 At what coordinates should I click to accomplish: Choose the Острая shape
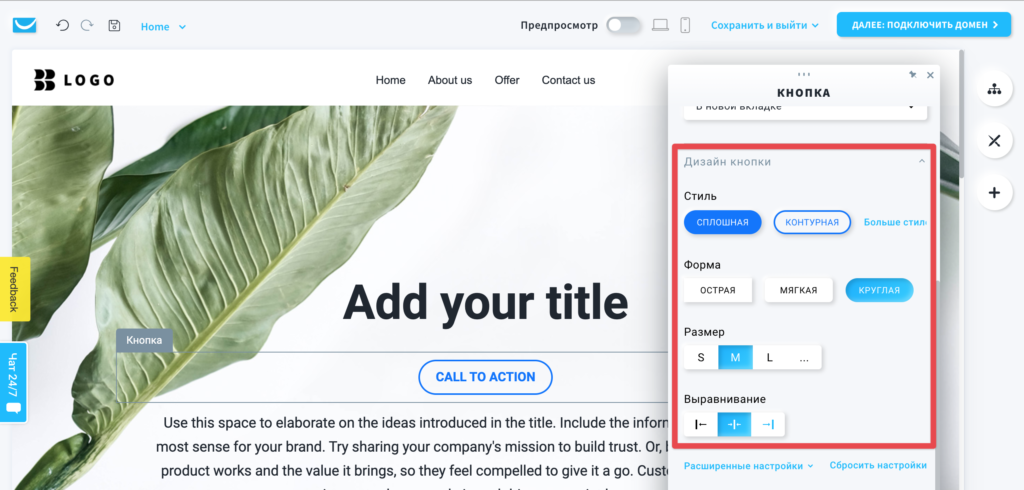click(718, 290)
